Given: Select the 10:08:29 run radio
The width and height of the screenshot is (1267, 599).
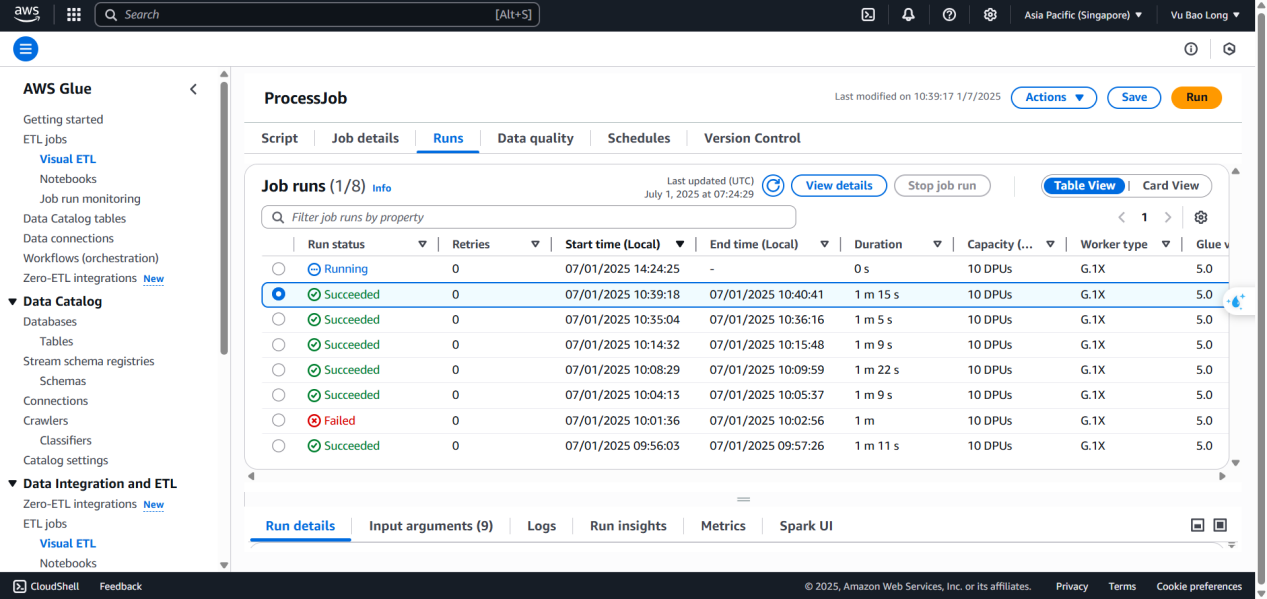Looking at the screenshot, I should coord(278,370).
